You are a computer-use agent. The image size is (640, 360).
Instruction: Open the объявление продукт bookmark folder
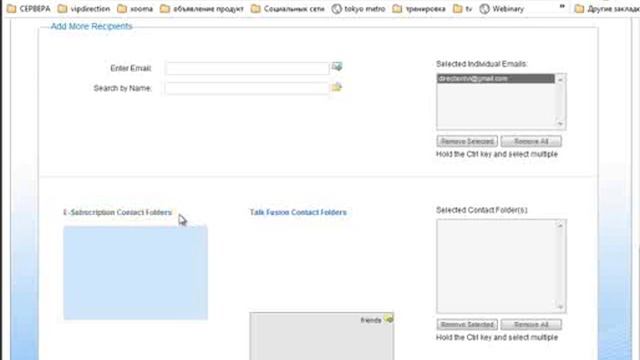(202, 9)
